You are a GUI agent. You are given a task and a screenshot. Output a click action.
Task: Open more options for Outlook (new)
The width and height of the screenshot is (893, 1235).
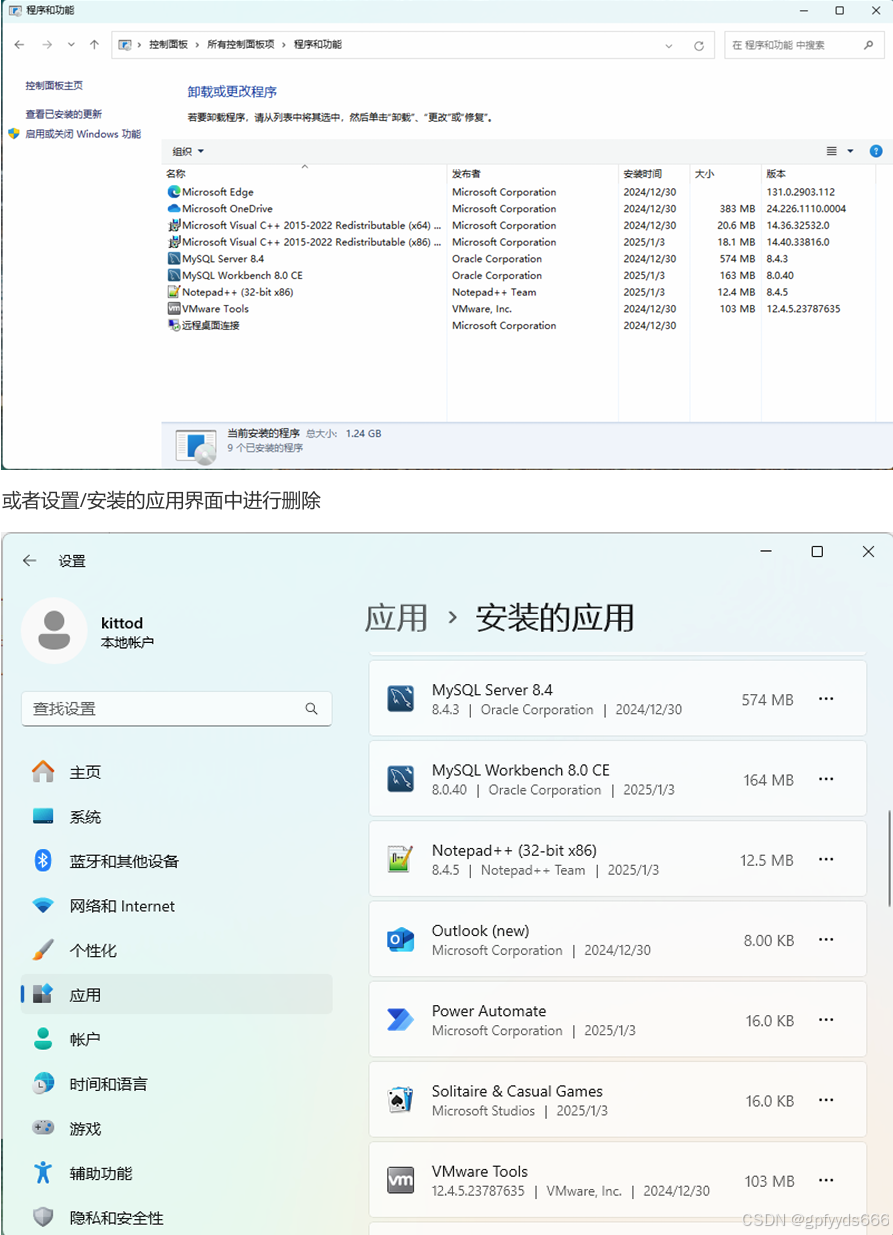(826, 940)
